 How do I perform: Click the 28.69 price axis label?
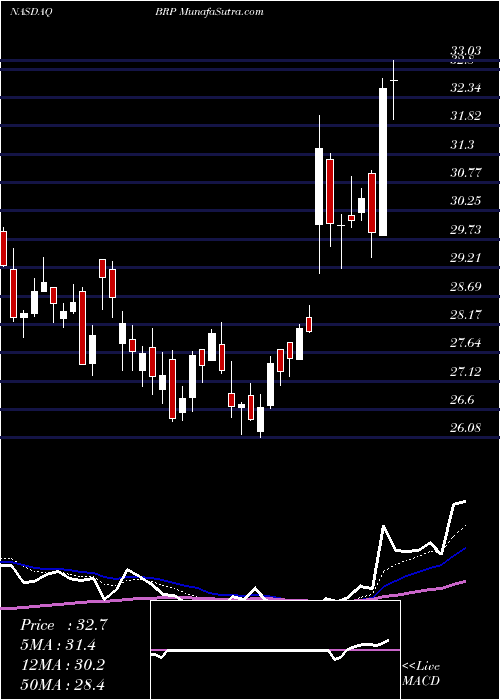pos(466,287)
